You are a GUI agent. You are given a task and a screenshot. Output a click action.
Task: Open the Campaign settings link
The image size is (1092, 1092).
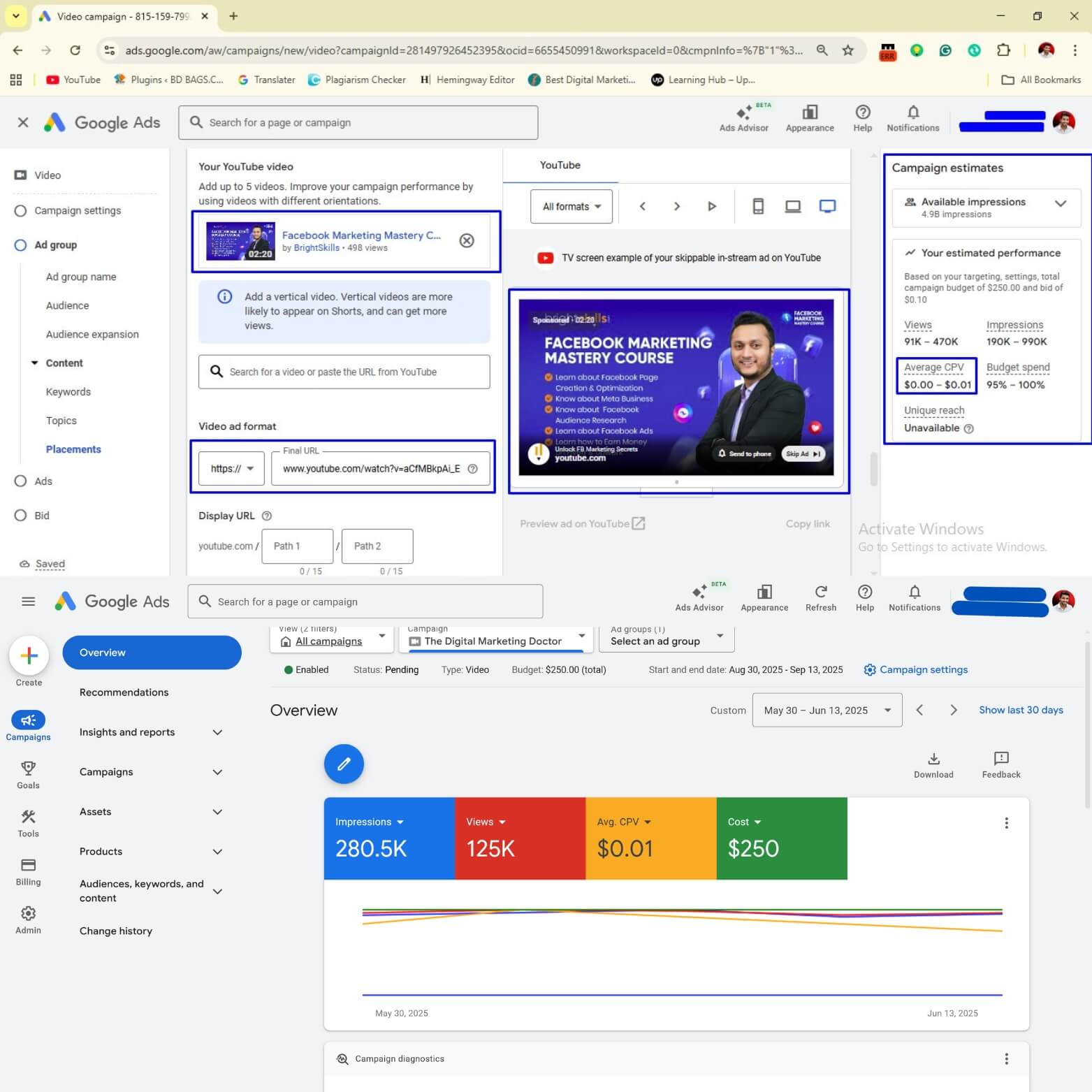click(x=922, y=669)
